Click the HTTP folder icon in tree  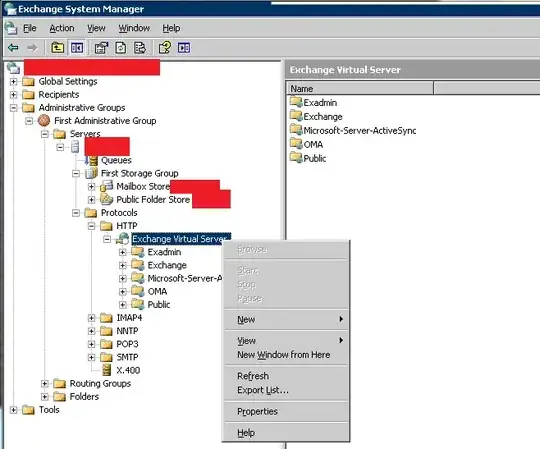(106, 226)
